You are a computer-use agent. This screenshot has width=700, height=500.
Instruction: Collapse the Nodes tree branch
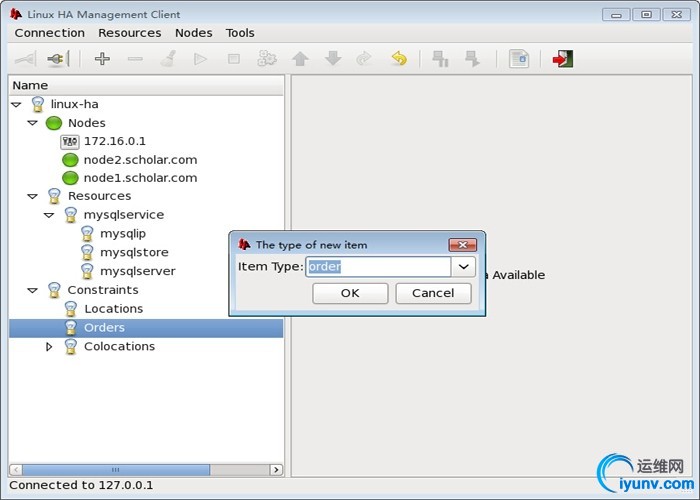(33, 123)
